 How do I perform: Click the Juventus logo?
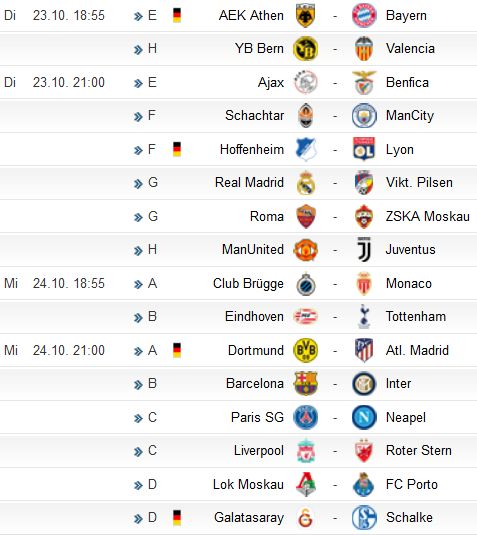pos(364,249)
